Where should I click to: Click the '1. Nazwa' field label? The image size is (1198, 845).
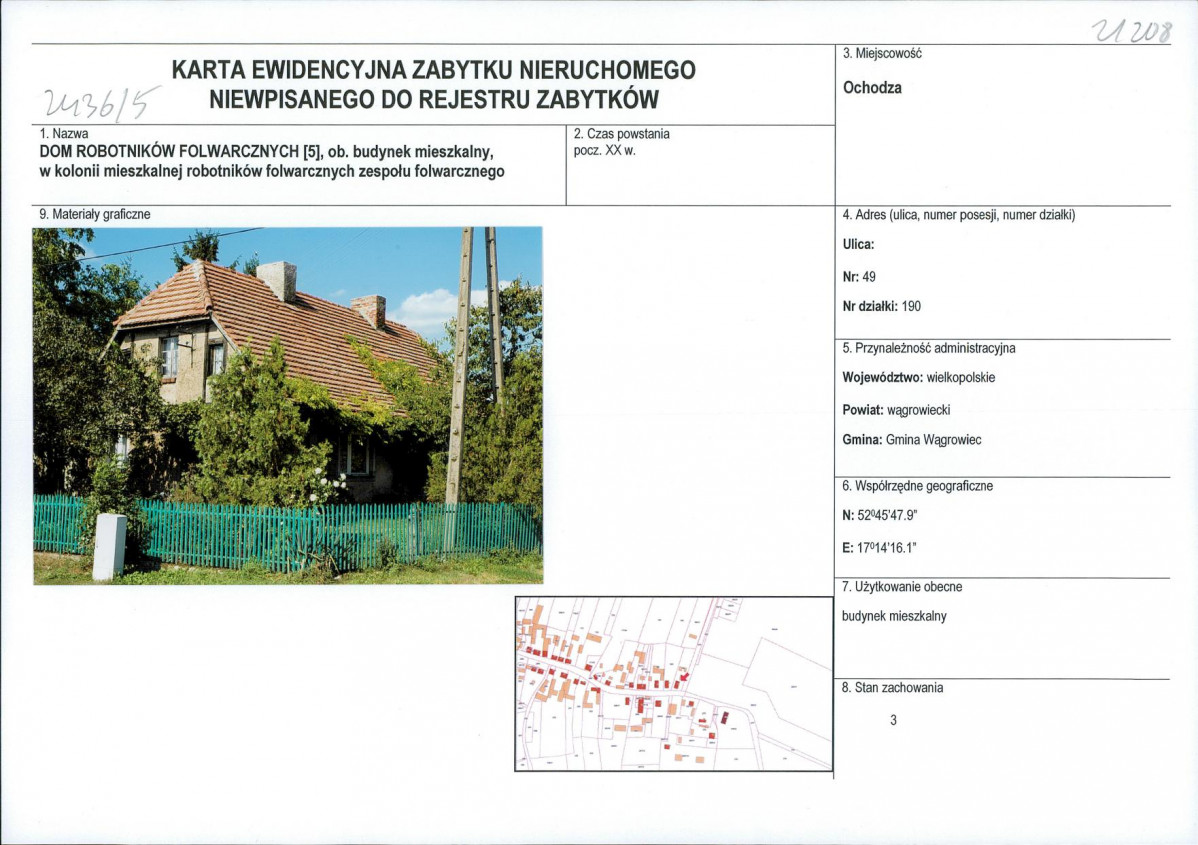coord(63,134)
